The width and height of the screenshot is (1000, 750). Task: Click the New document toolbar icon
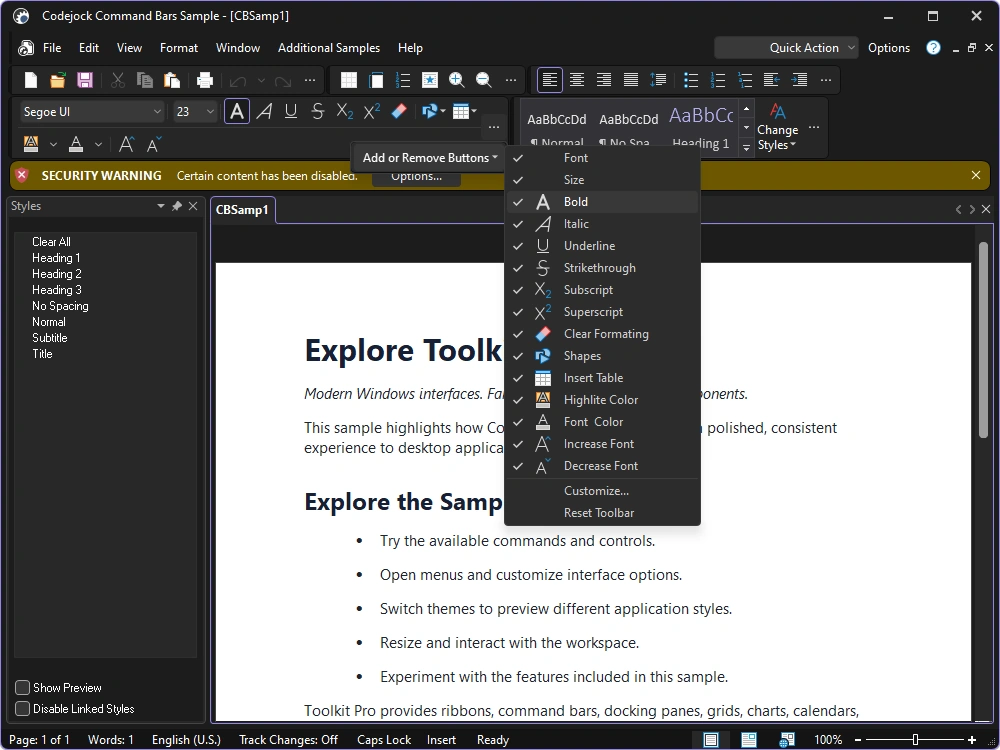(31, 80)
